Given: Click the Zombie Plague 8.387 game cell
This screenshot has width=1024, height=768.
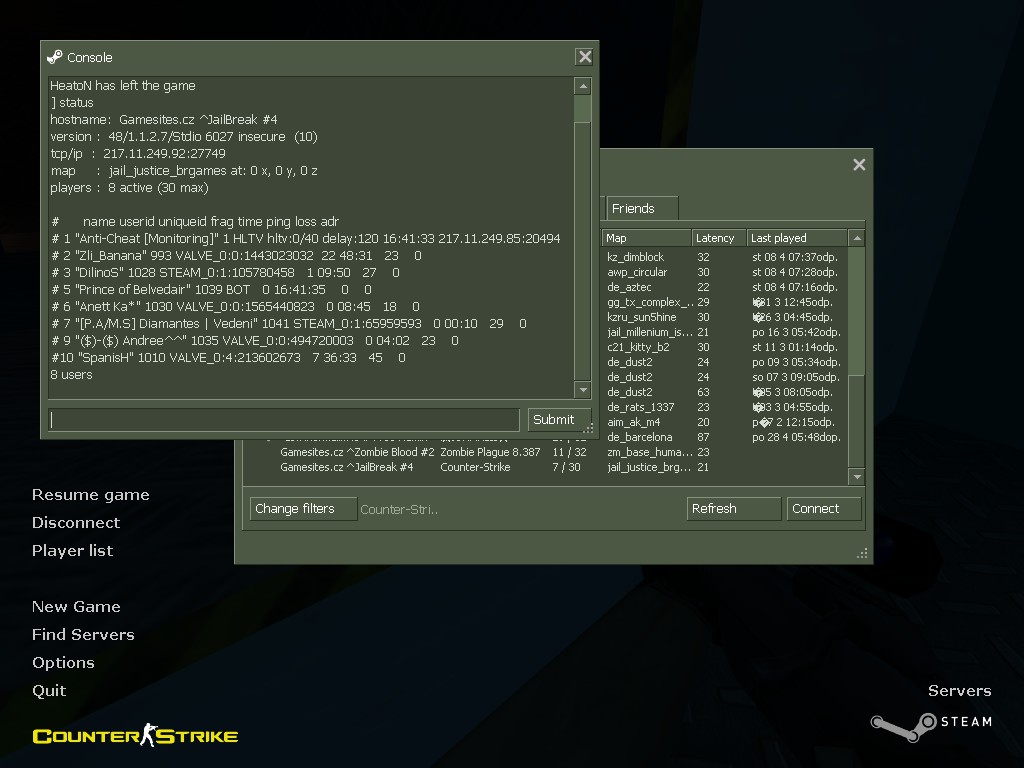Looking at the screenshot, I should point(490,452).
